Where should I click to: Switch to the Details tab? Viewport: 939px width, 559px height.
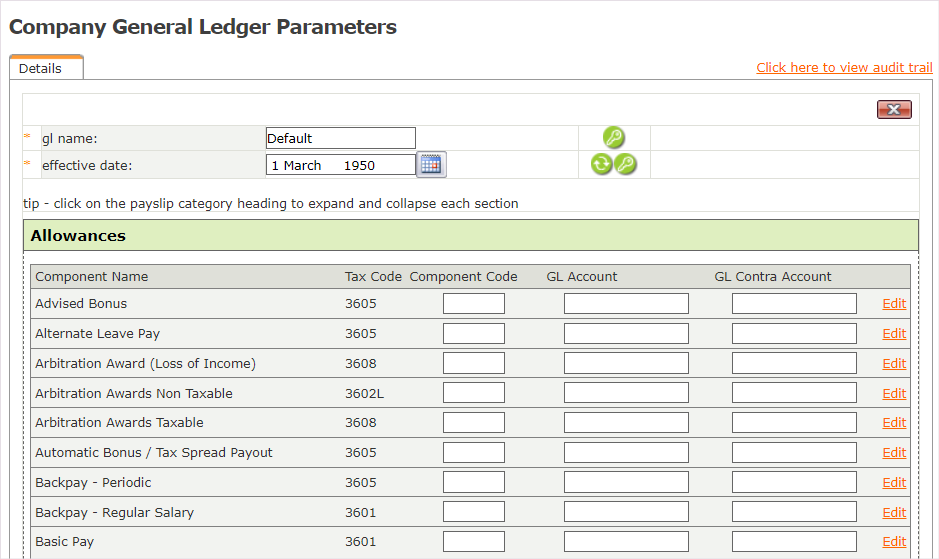pyautogui.click(x=41, y=69)
